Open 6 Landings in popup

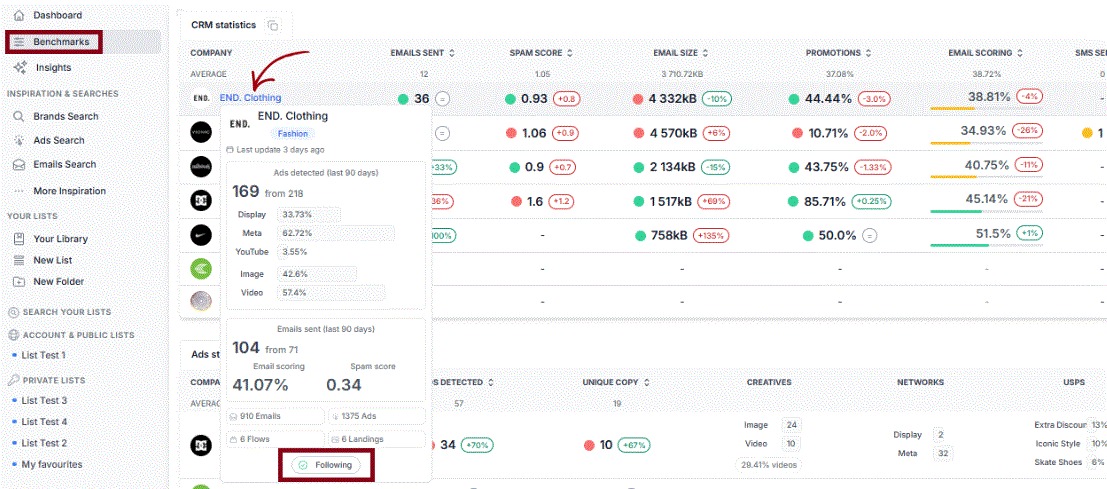click(x=376, y=439)
